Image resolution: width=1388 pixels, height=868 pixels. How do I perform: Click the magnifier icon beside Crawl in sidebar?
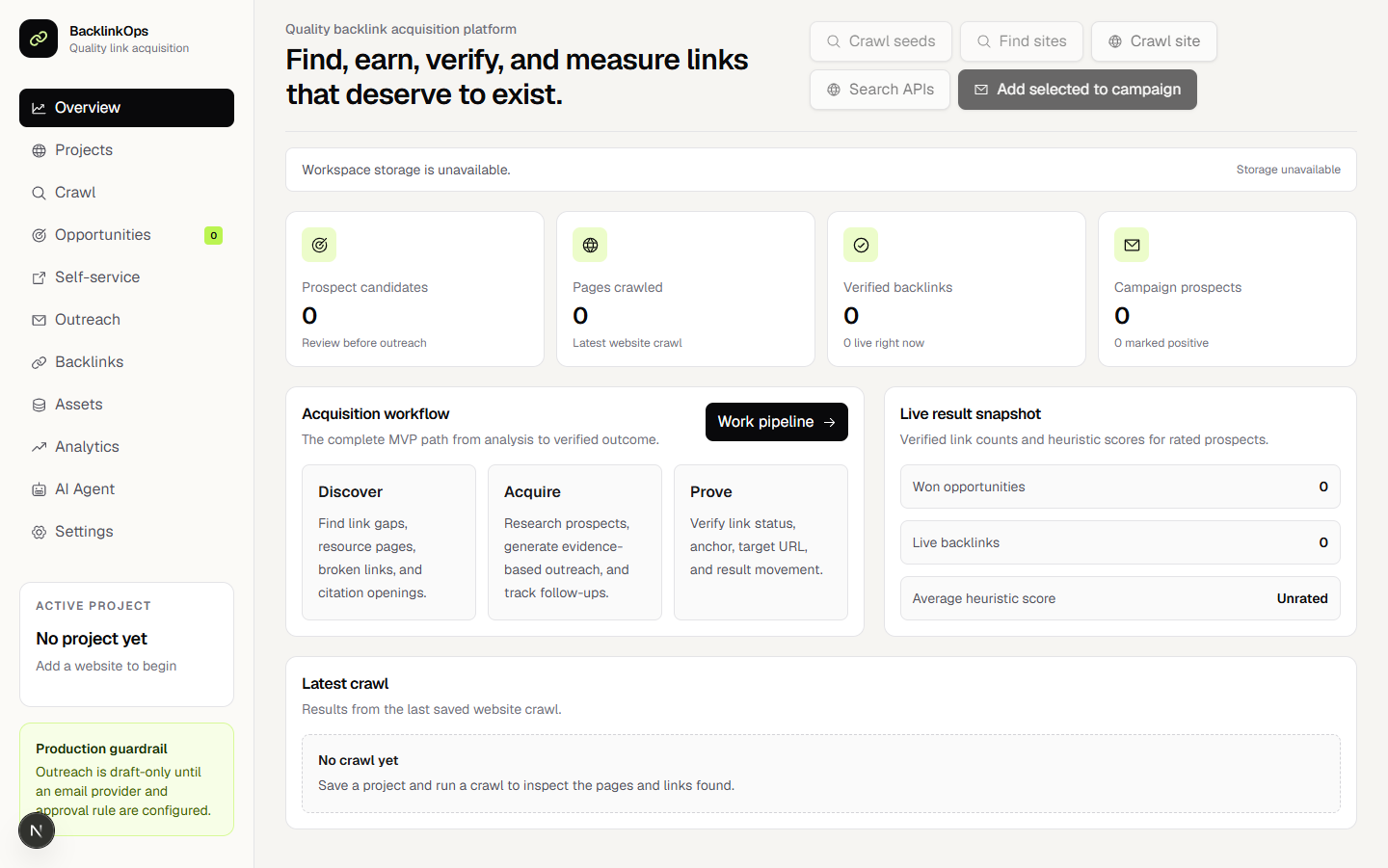click(39, 193)
